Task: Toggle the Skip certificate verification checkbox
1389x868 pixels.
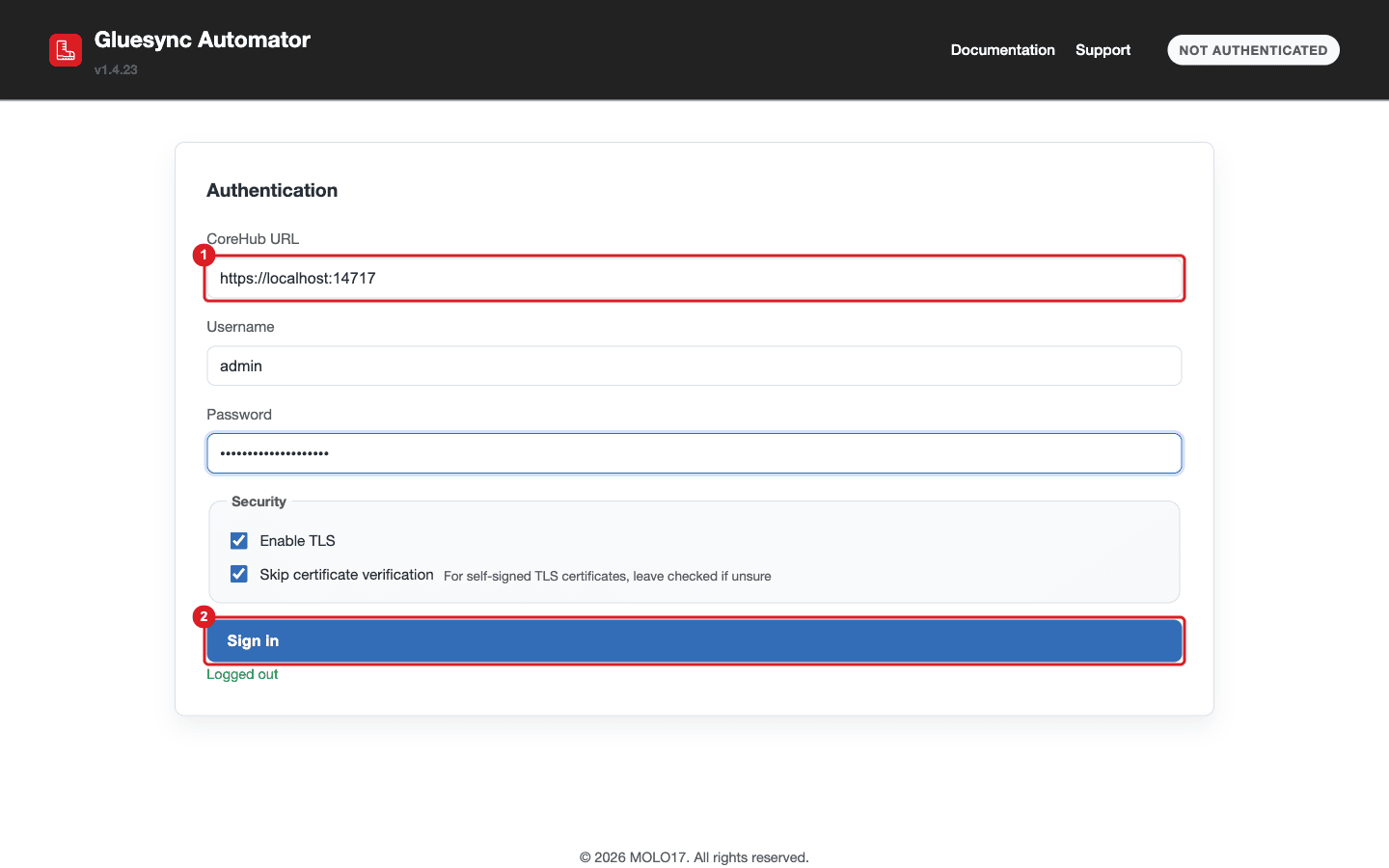Action: (x=239, y=575)
